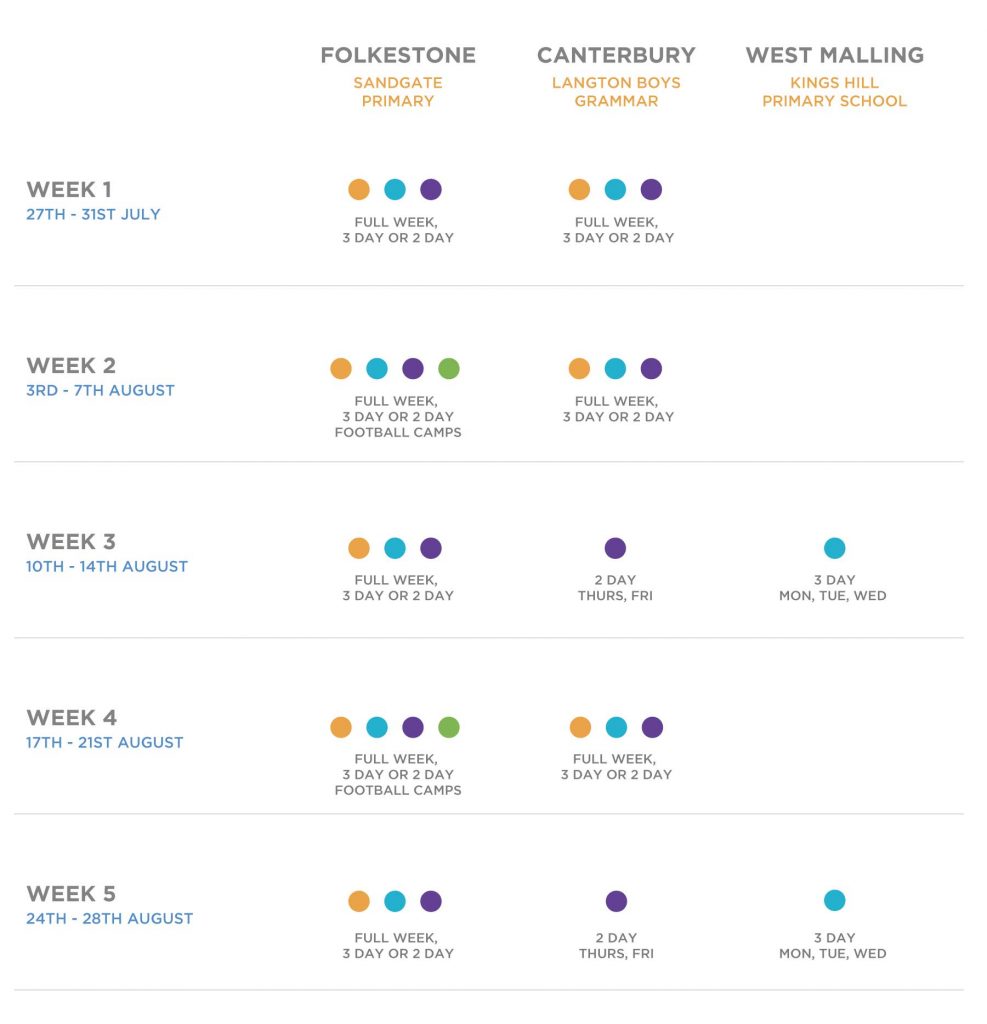This screenshot has width=987, height=1024.
Task: Click the 2 Day Thurs, Fri text in Week 5
Action: tap(616, 946)
